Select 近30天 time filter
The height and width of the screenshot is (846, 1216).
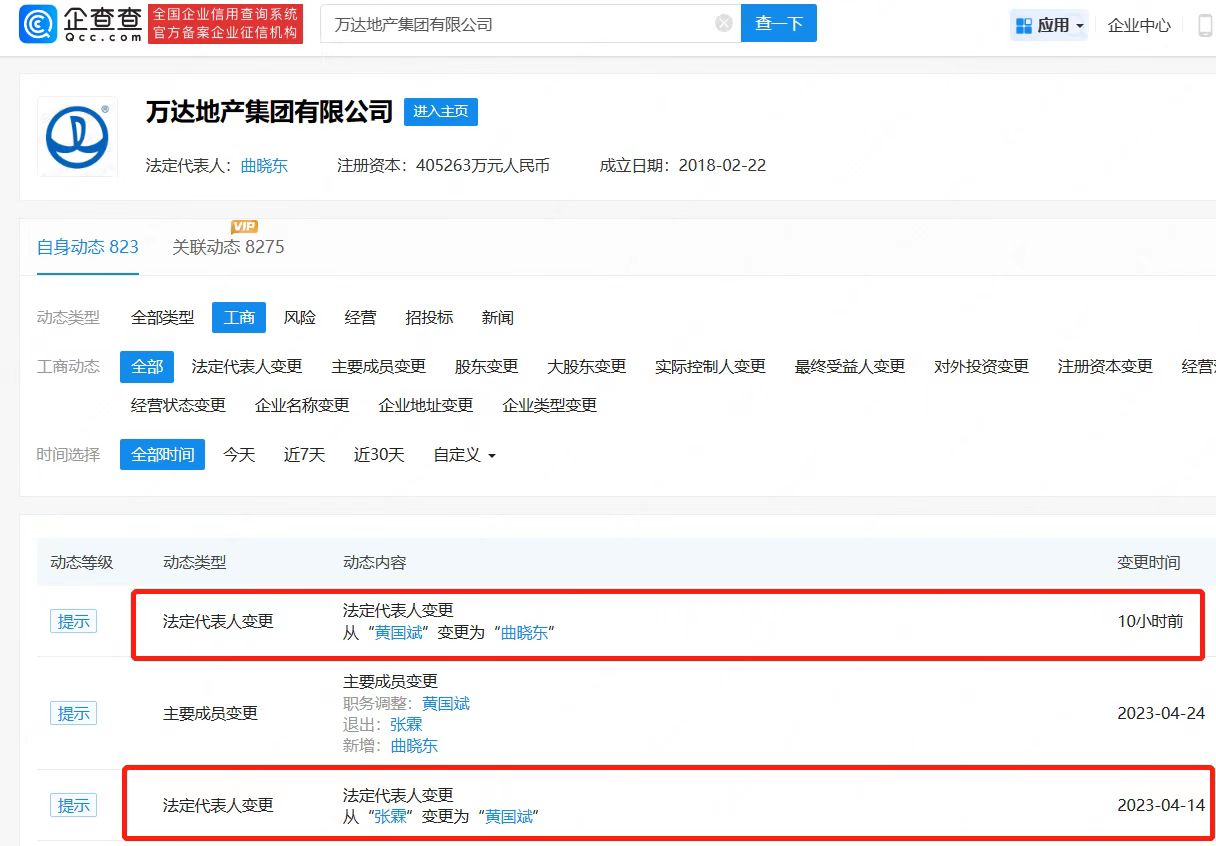pos(379,455)
